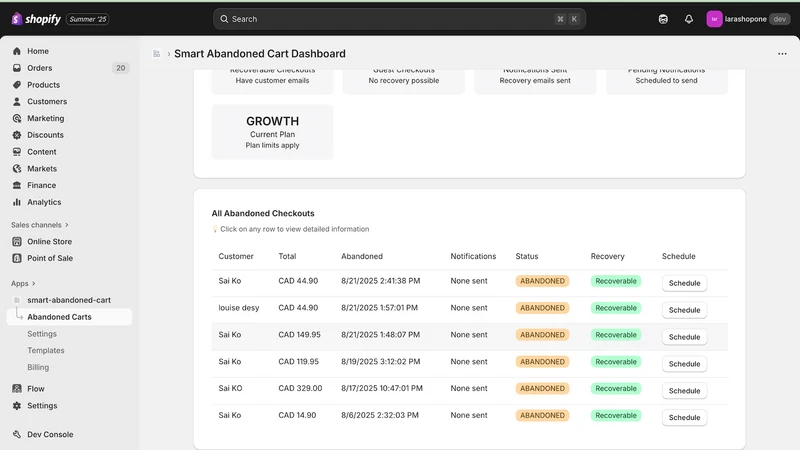
Task: Click the Discounts badge icon
Action: point(17,135)
